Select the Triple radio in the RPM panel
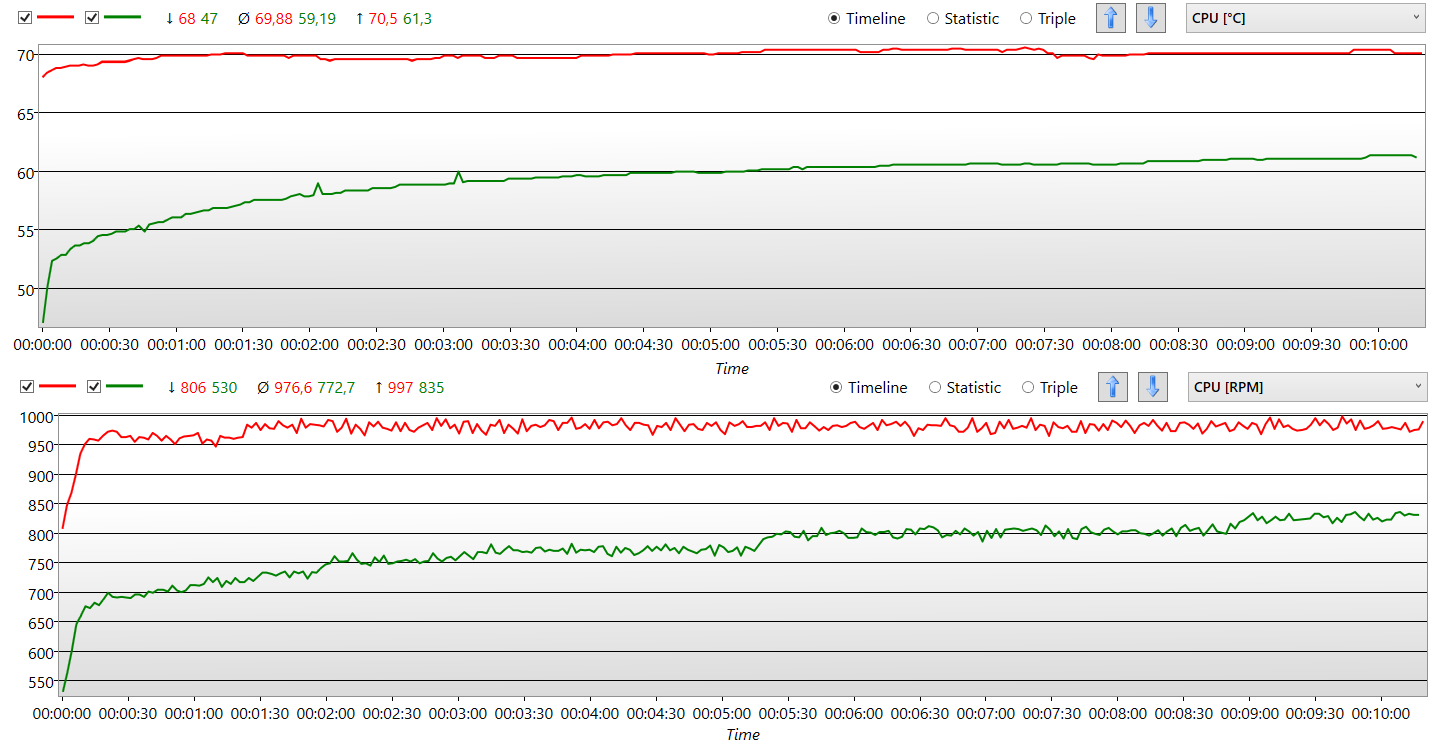 coord(1049,388)
